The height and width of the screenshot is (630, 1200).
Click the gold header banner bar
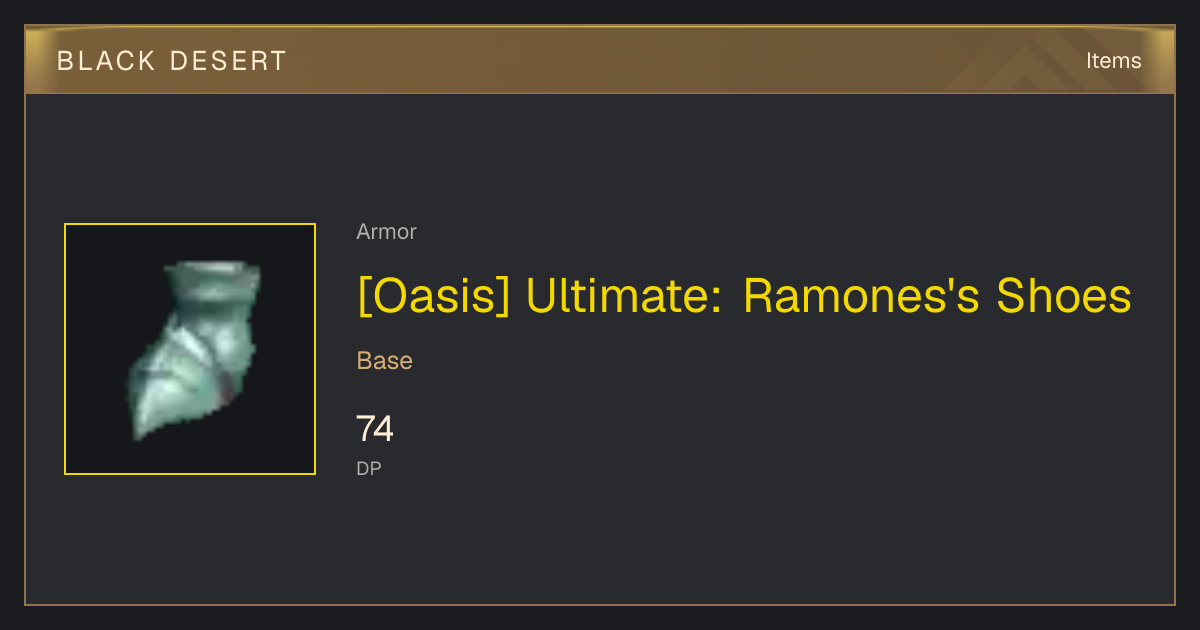coord(600,60)
